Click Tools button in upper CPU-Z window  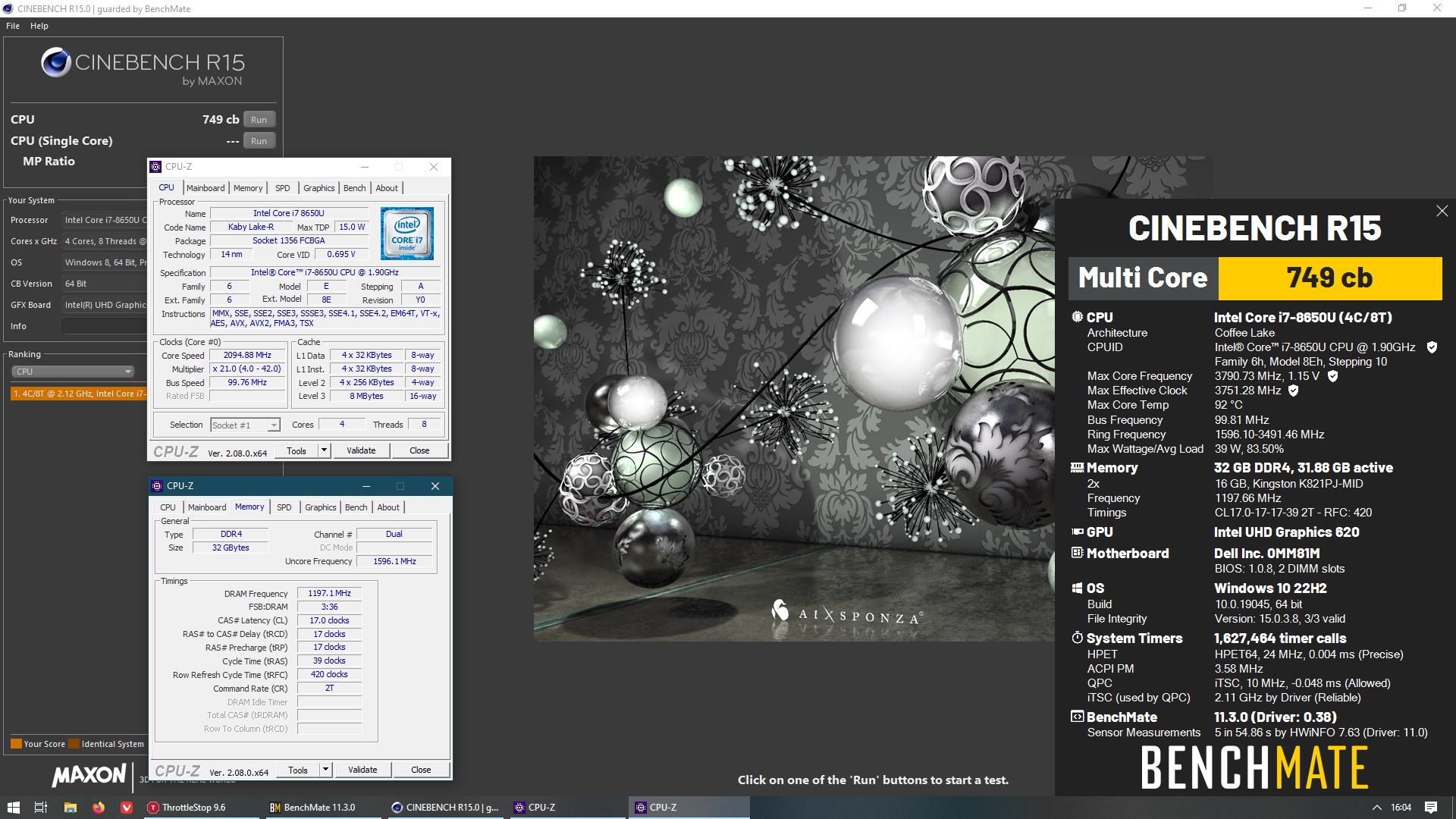(x=297, y=450)
